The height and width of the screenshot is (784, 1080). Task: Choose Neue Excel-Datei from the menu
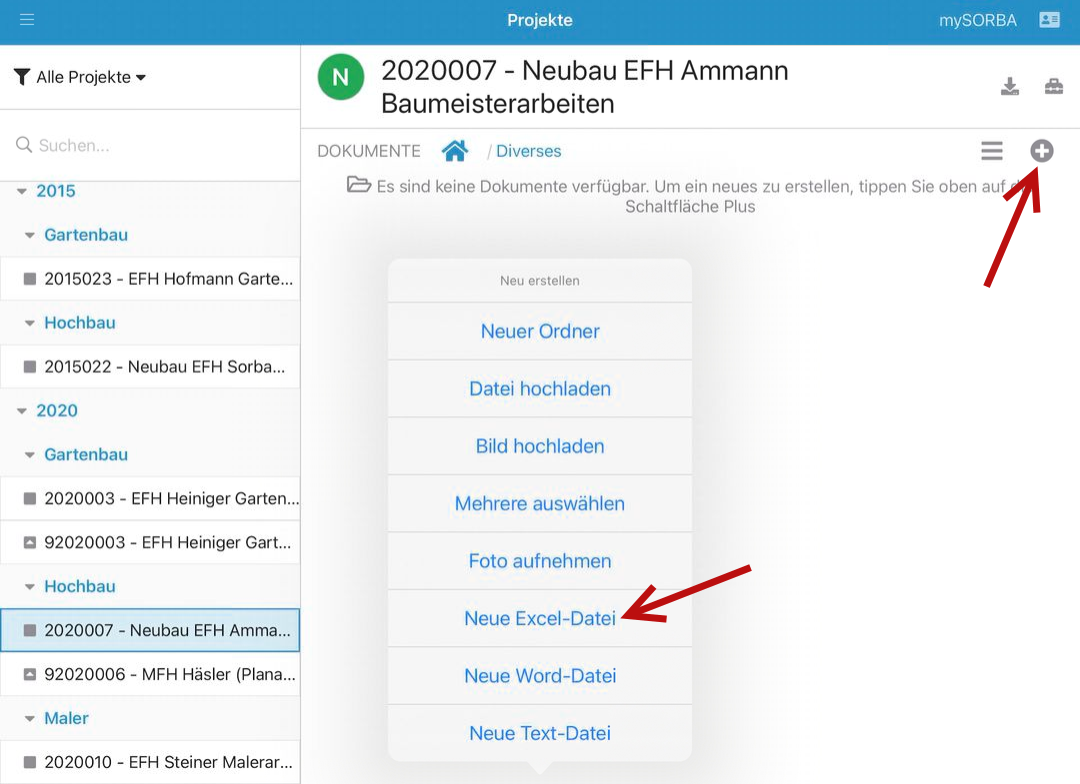point(540,619)
